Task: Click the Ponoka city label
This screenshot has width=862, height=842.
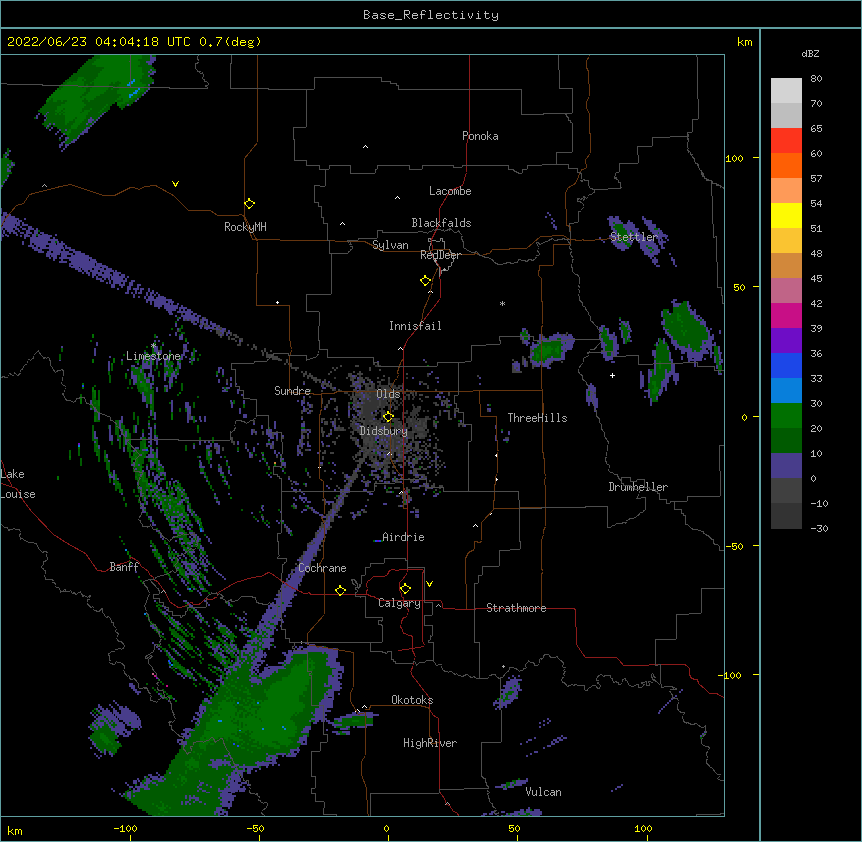Action: [480, 136]
